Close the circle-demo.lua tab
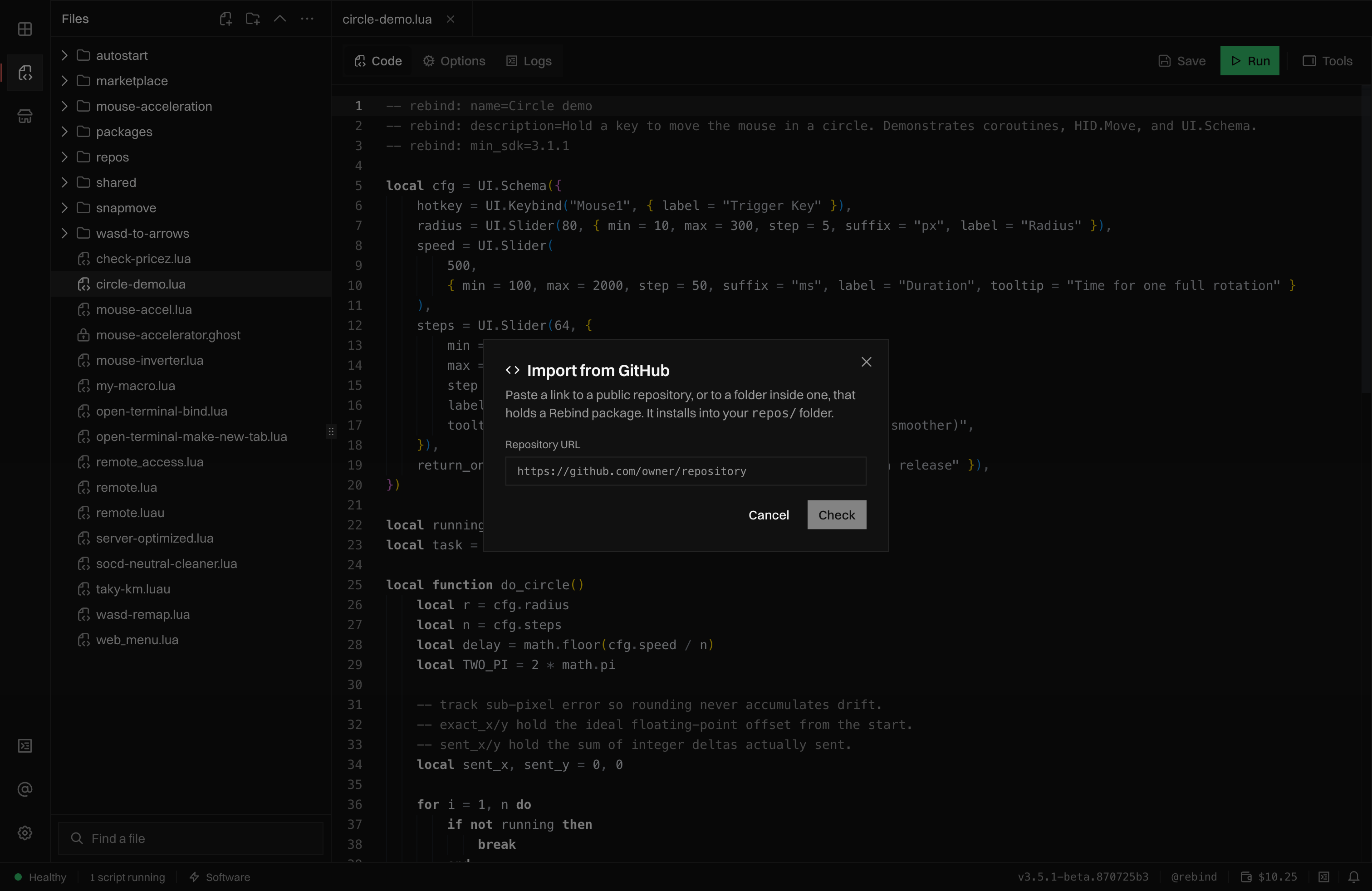1372x891 pixels. 451,19
